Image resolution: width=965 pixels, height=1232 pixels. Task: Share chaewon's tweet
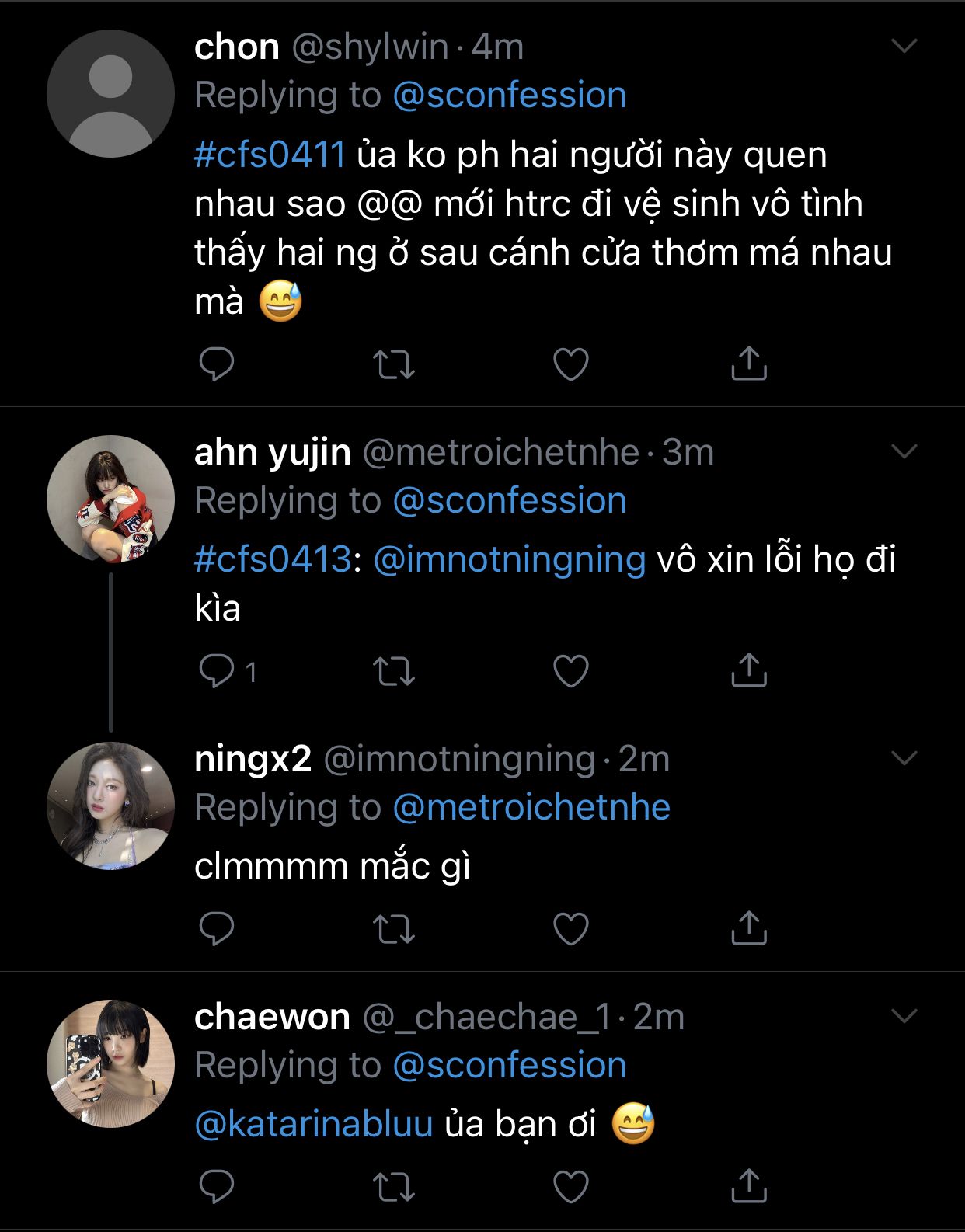(x=748, y=1186)
